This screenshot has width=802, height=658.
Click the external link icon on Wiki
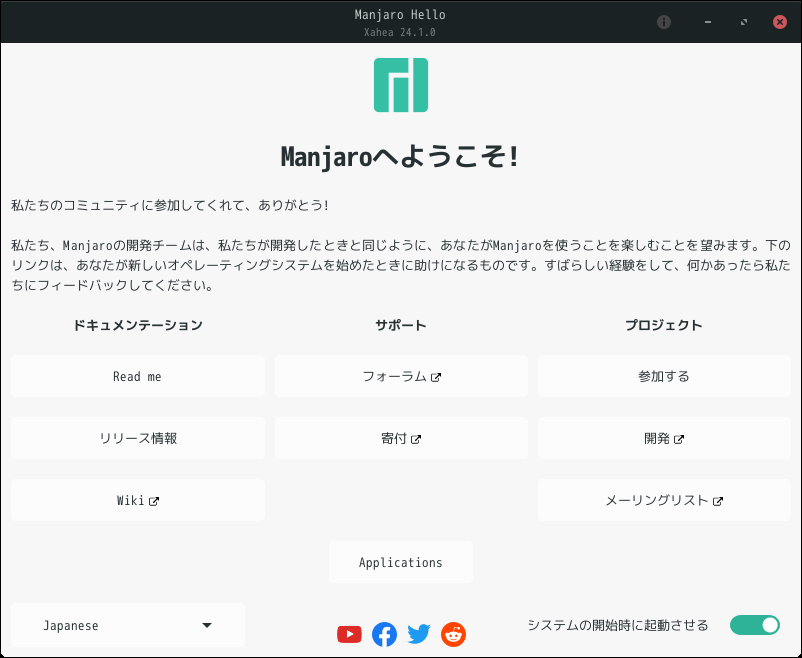(x=154, y=500)
